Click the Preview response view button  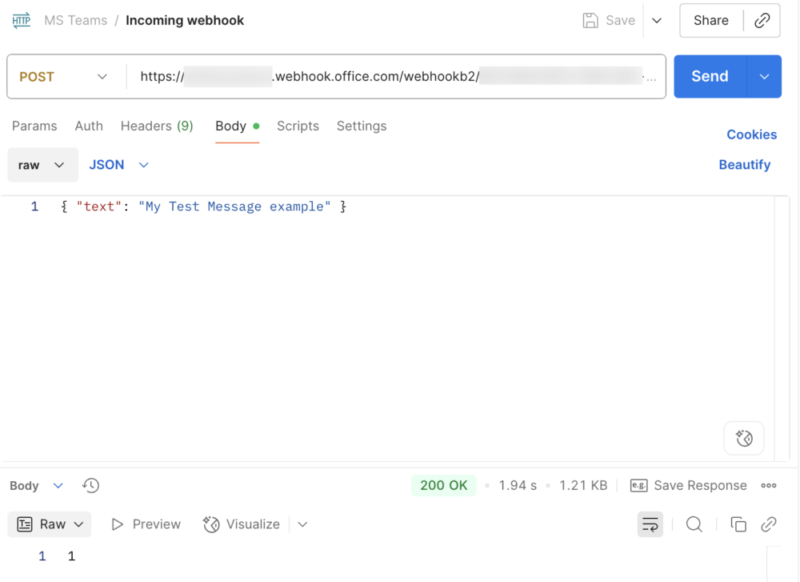tap(146, 524)
